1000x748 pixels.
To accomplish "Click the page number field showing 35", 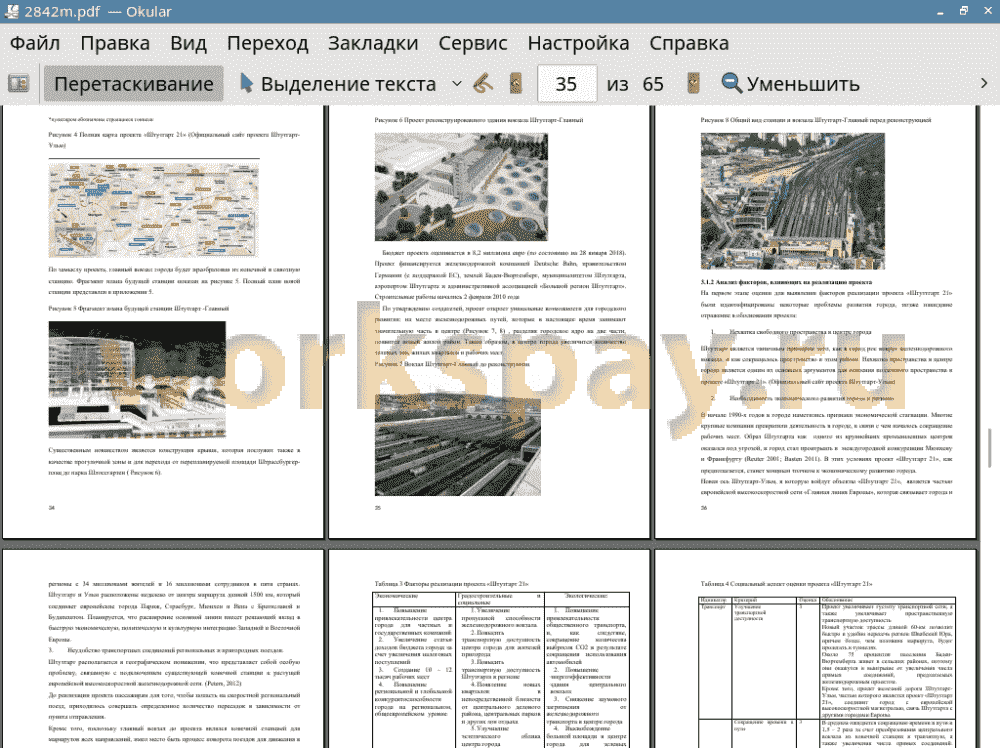I will click(x=567, y=84).
